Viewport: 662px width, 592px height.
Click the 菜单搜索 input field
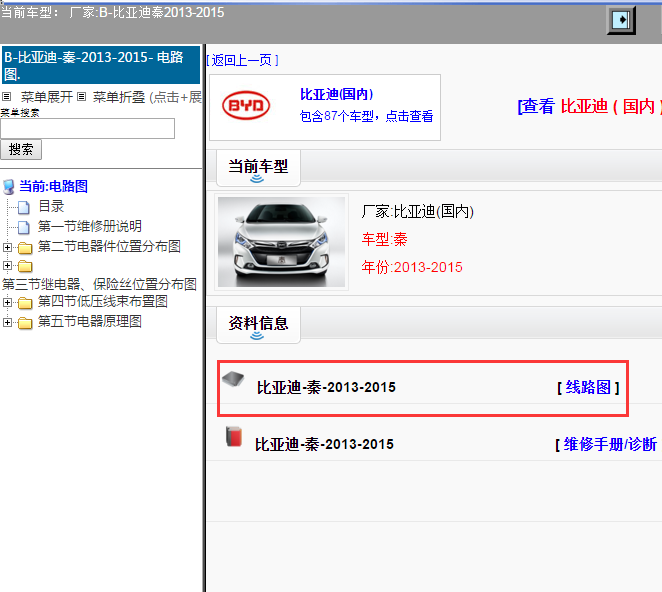pos(87,128)
